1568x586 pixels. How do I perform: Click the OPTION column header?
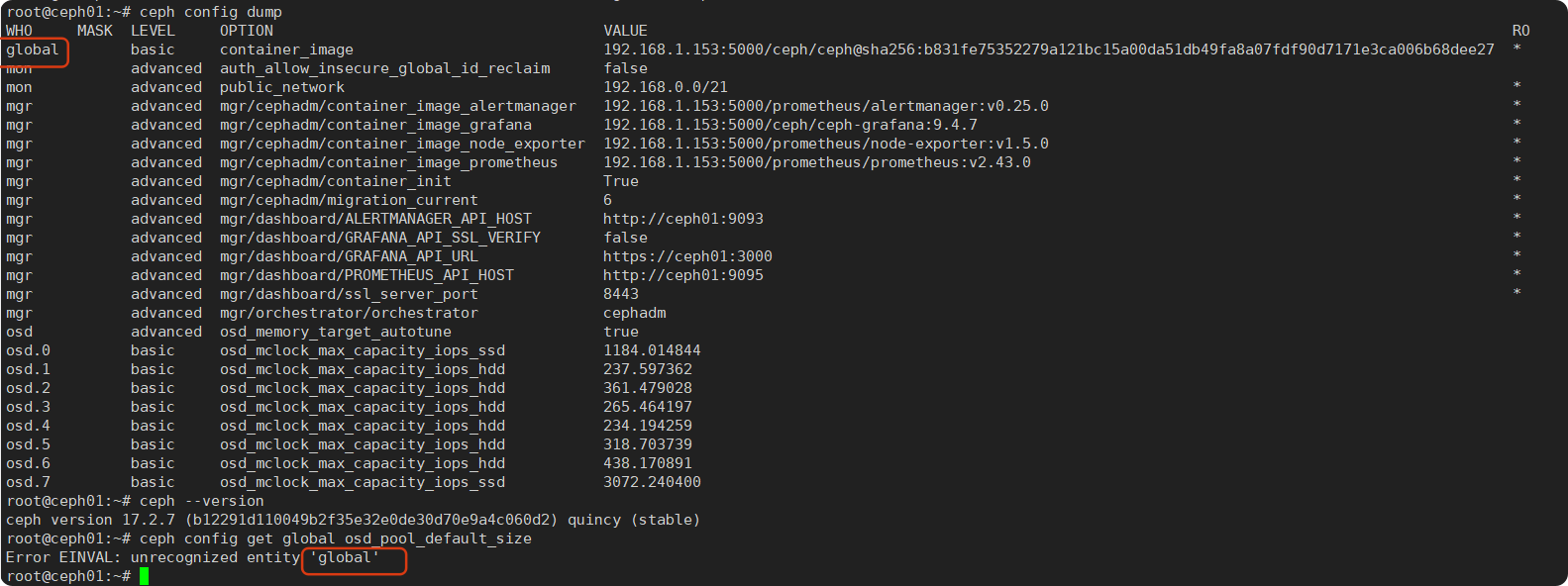click(247, 31)
